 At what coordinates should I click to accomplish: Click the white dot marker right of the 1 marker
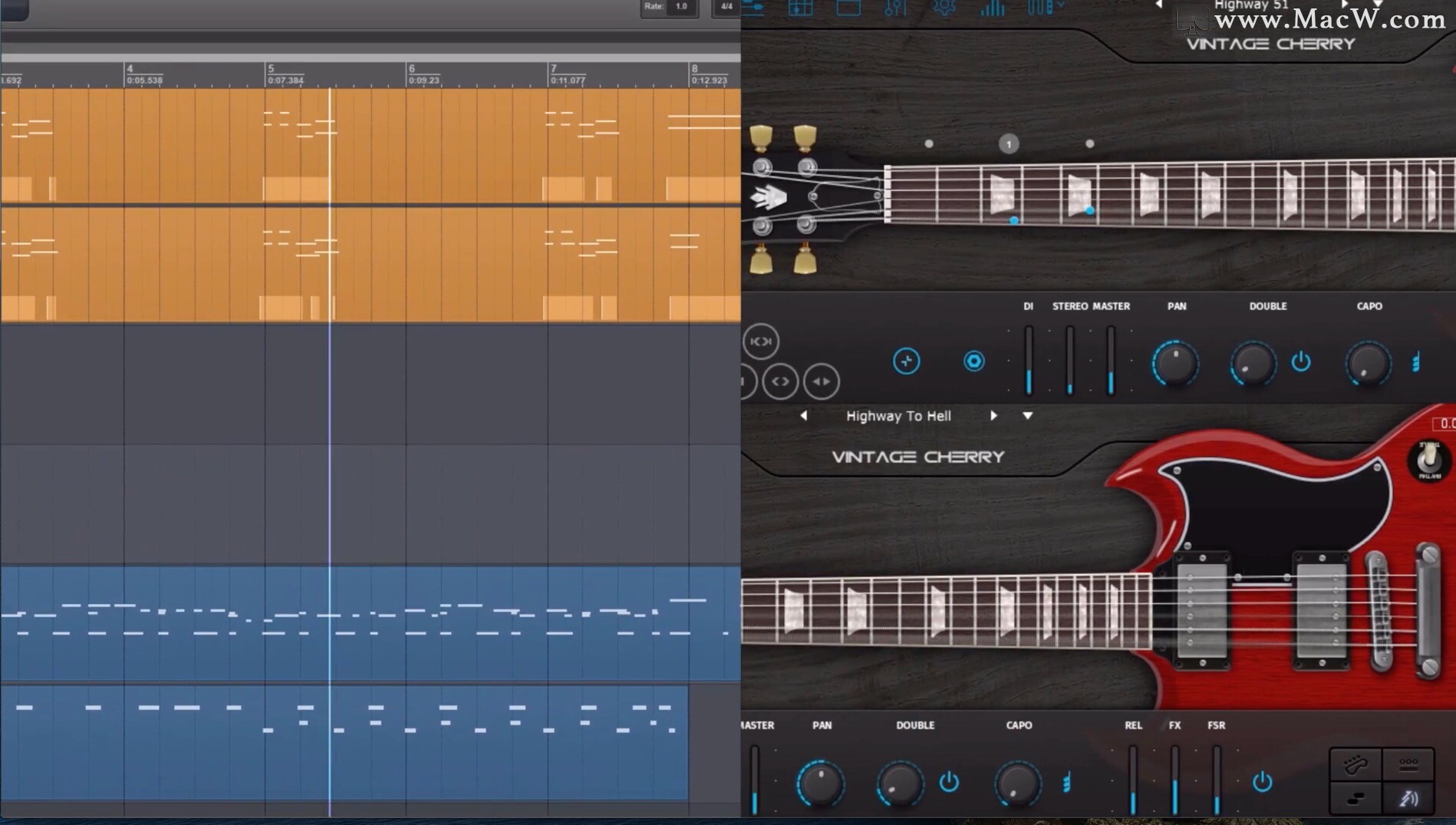tap(1089, 144)
